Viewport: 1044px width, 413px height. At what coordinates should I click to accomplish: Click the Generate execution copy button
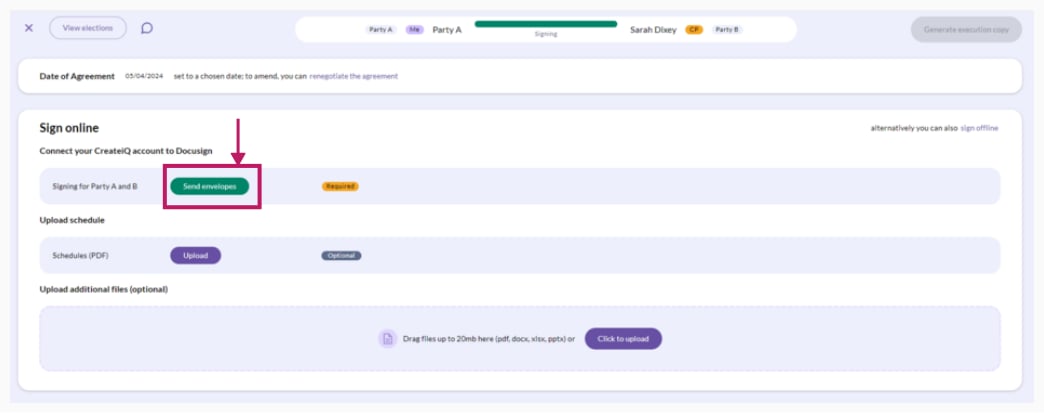966,29
